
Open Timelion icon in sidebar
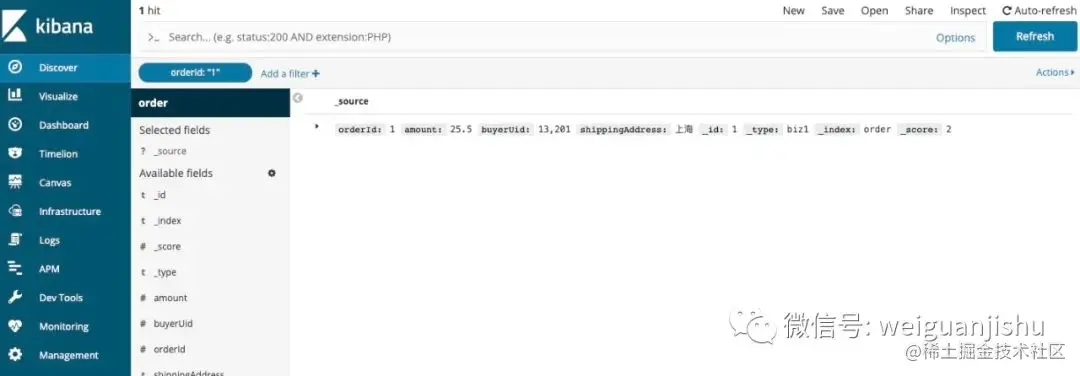pos(15,154)
